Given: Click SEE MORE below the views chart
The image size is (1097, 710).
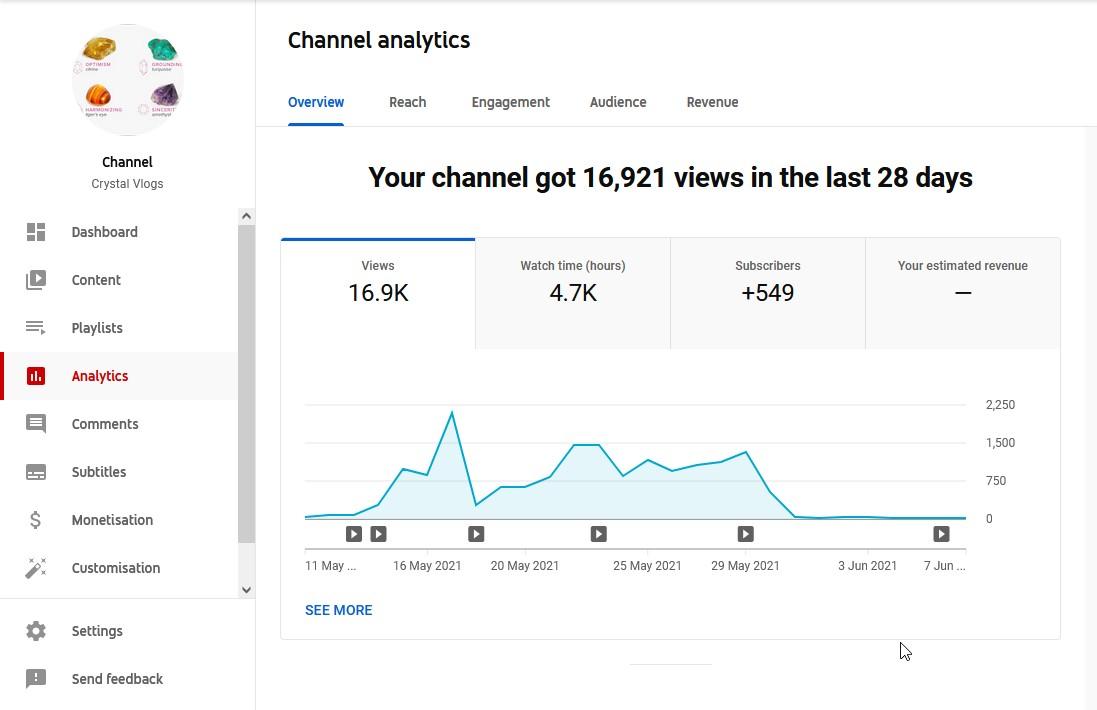Looking at the screenshot, I should 338,610.
